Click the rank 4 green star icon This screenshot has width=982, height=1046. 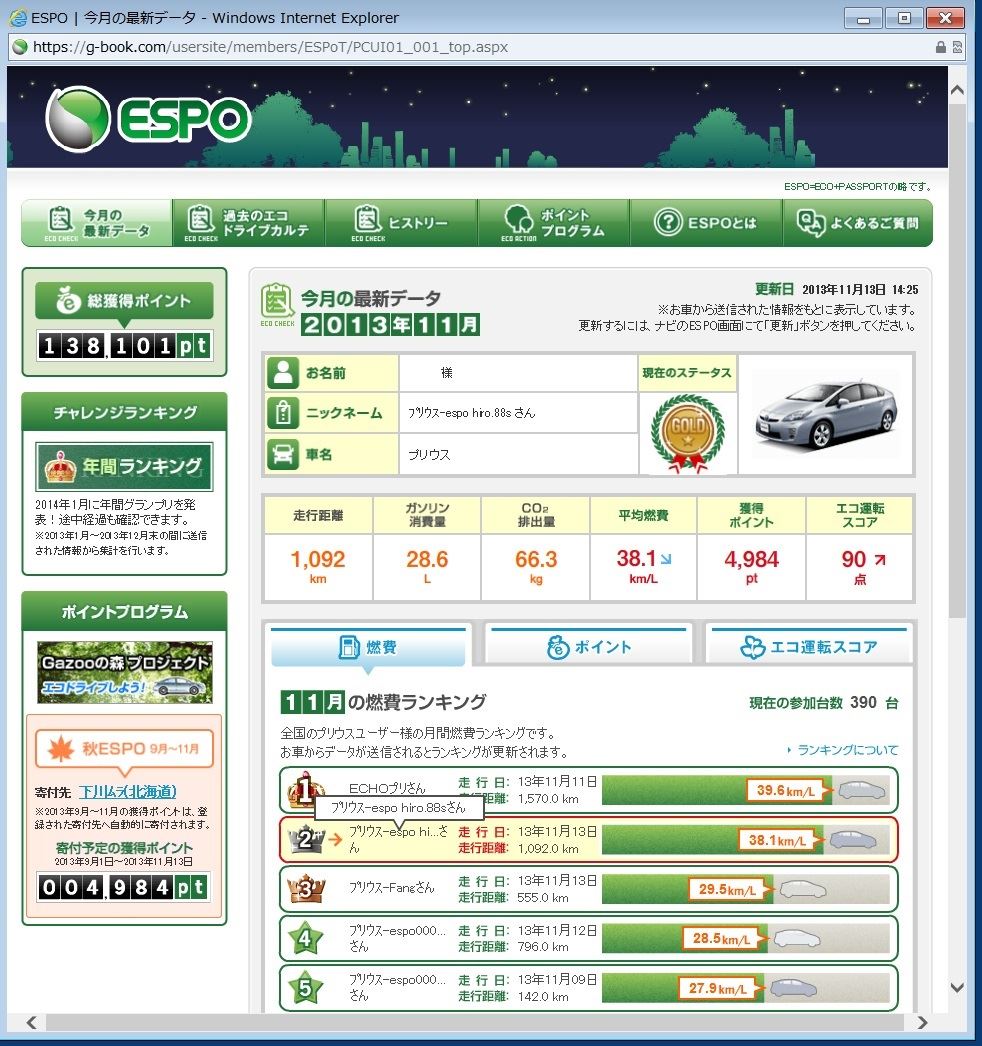click(305, 938)
